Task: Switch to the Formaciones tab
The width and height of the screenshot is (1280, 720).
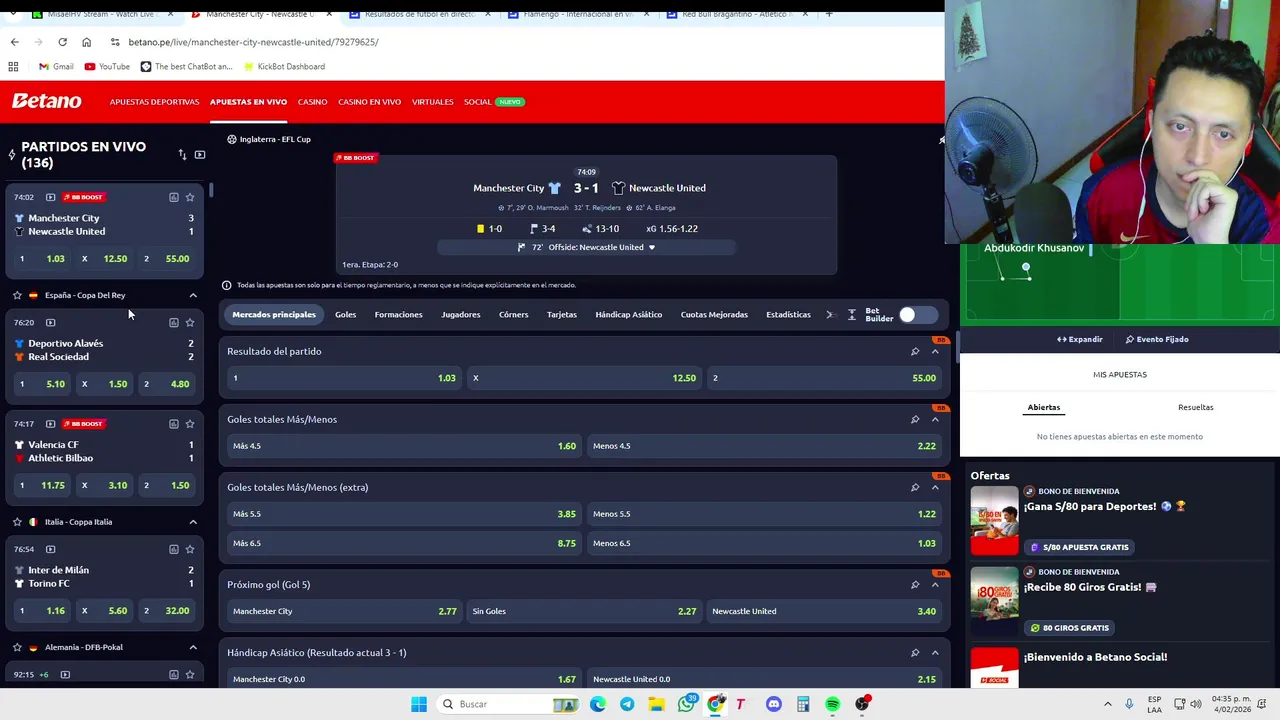Action: 398,315
